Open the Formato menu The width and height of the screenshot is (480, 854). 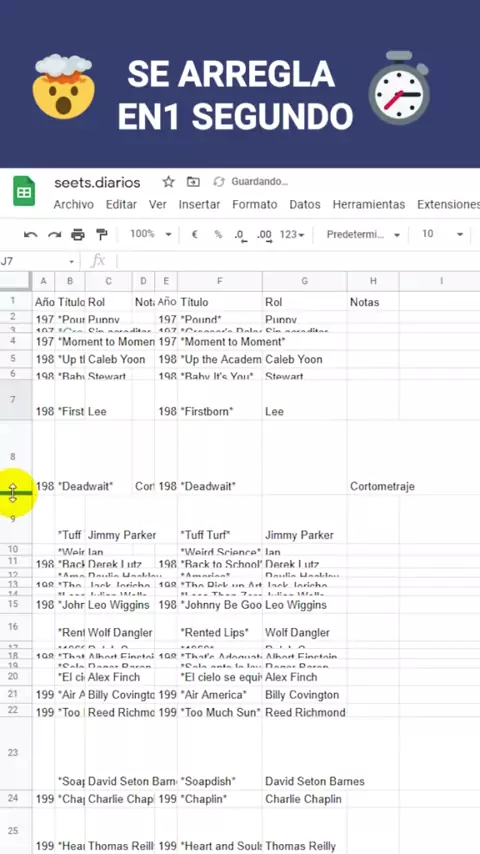click(x=254, y=205)
